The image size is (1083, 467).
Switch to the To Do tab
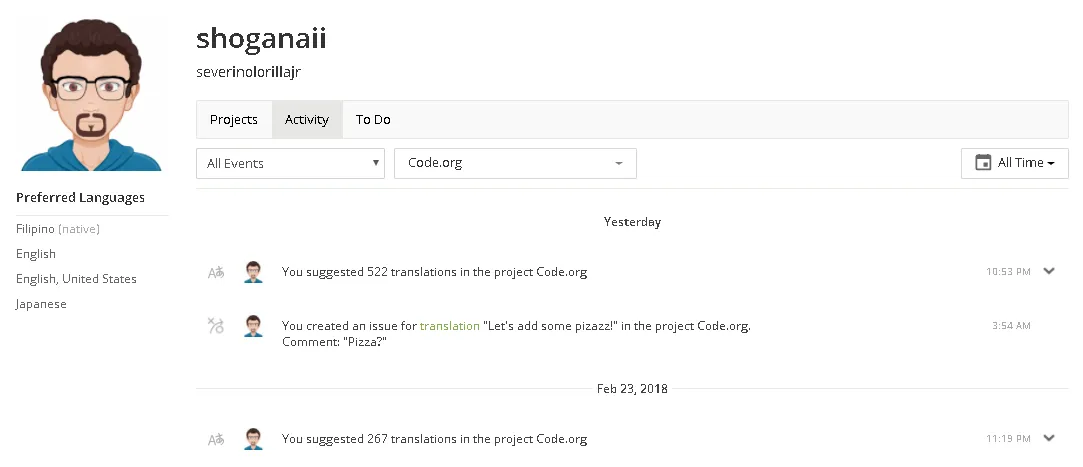tap(373, 120)
